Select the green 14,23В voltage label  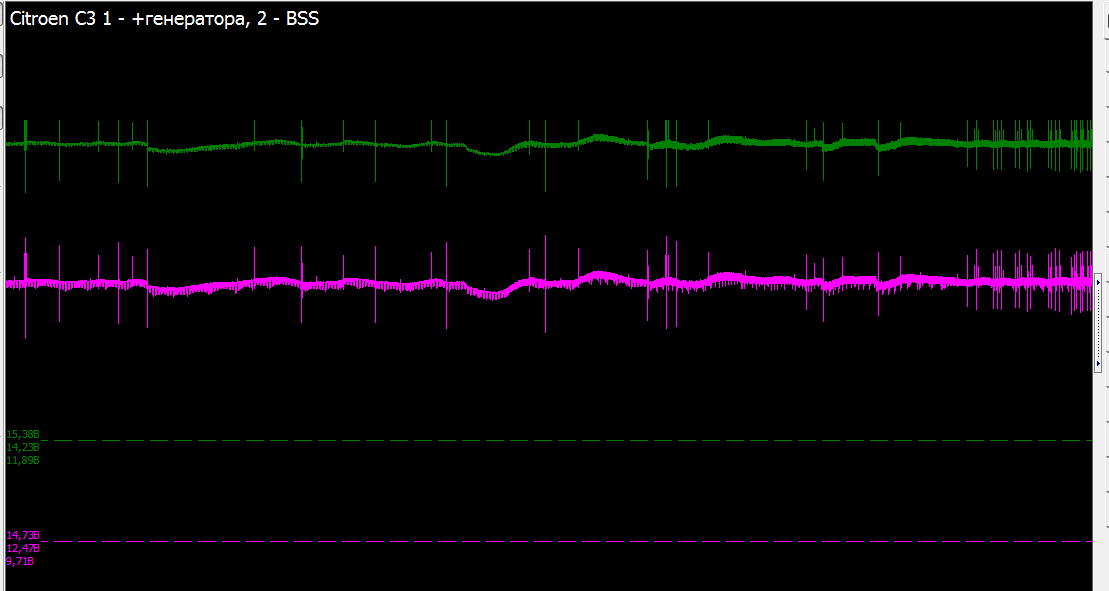23,447
